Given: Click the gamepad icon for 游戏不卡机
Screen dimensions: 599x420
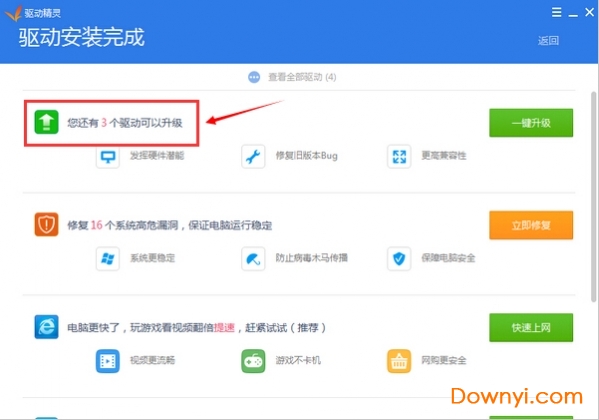Looking at the screenshot, I should click(253, 361).
